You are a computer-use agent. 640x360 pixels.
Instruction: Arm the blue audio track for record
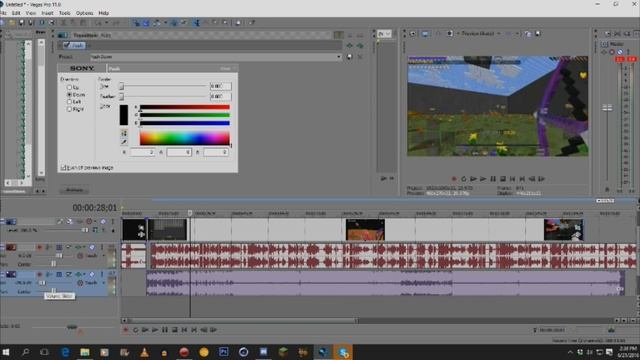click(x=40, y=274)
